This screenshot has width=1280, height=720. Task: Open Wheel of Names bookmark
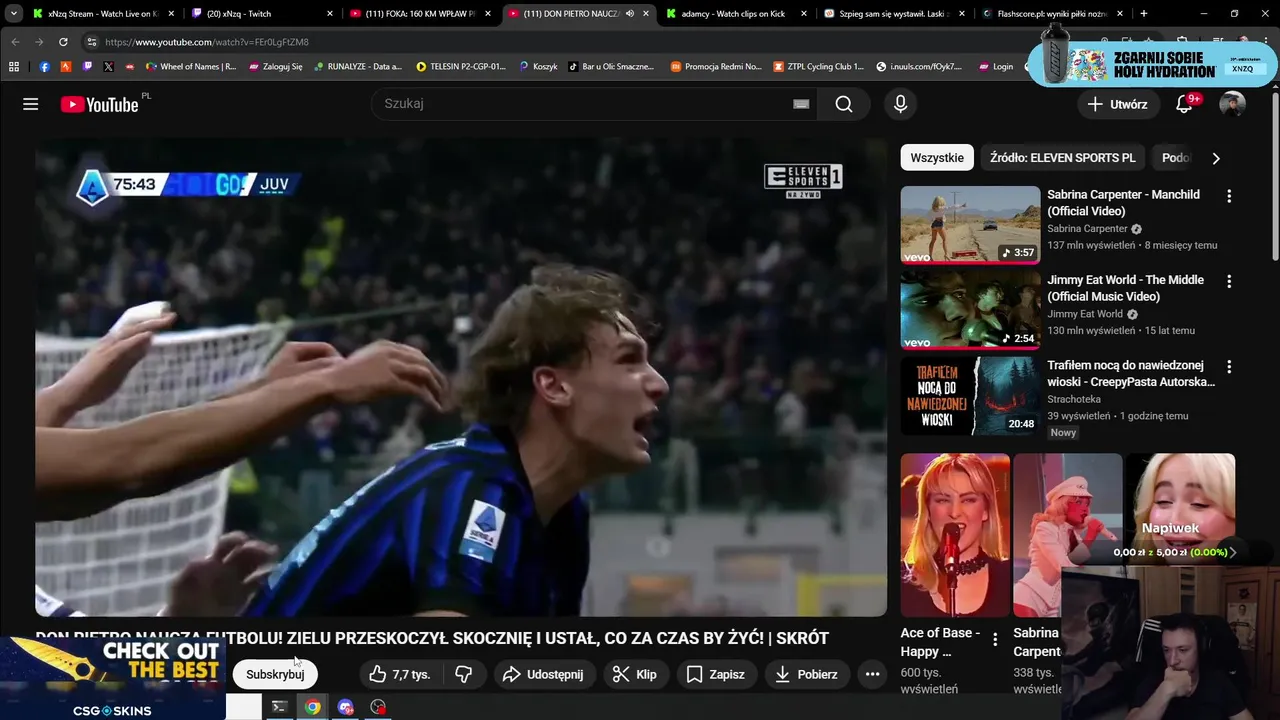point(191,67)
